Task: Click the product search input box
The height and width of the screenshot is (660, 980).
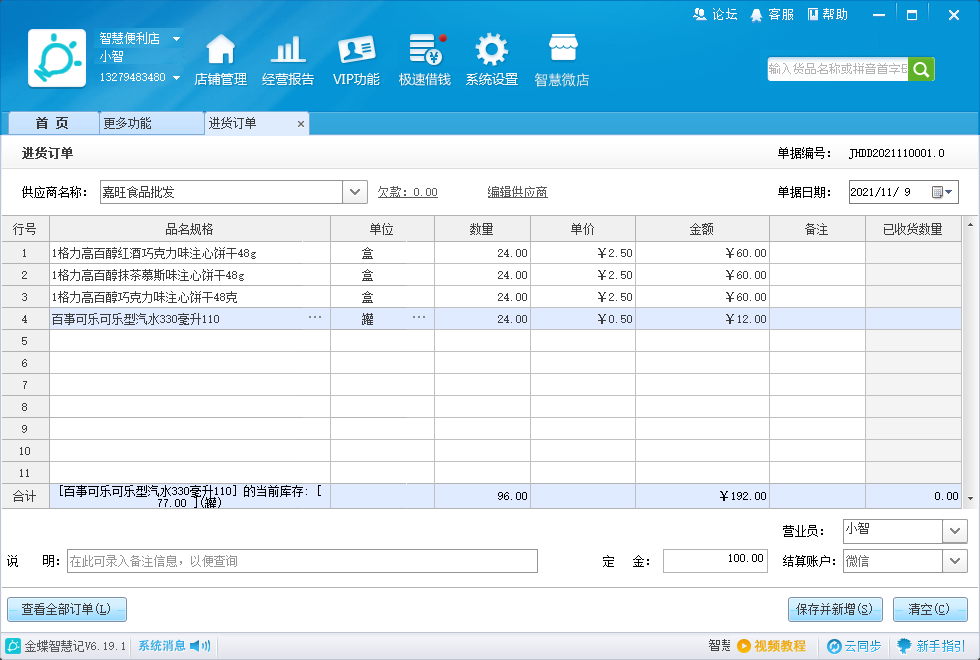Action: pos(838,69)
